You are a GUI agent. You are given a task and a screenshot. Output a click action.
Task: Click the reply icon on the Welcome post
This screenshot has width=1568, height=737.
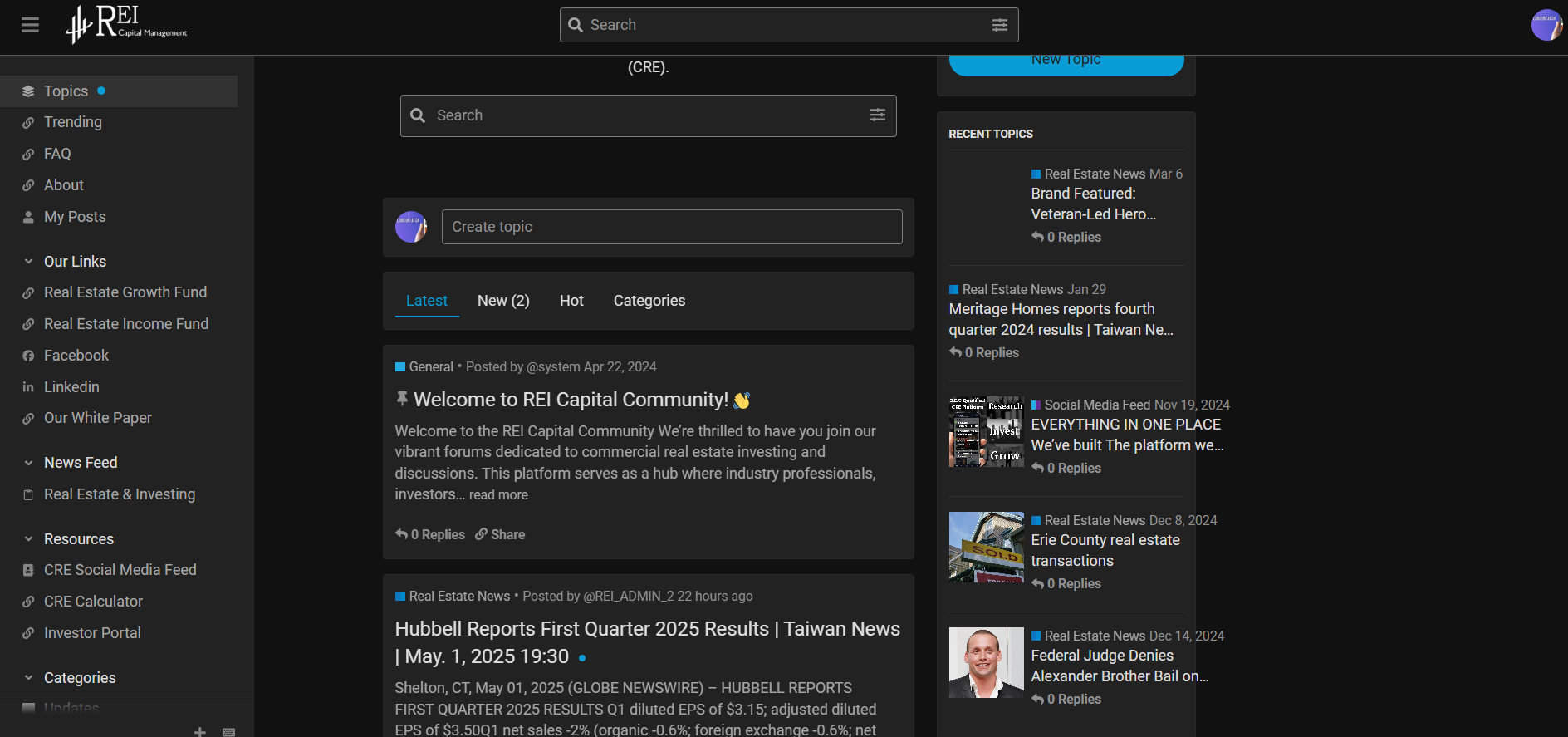click(x=402, y=534)
